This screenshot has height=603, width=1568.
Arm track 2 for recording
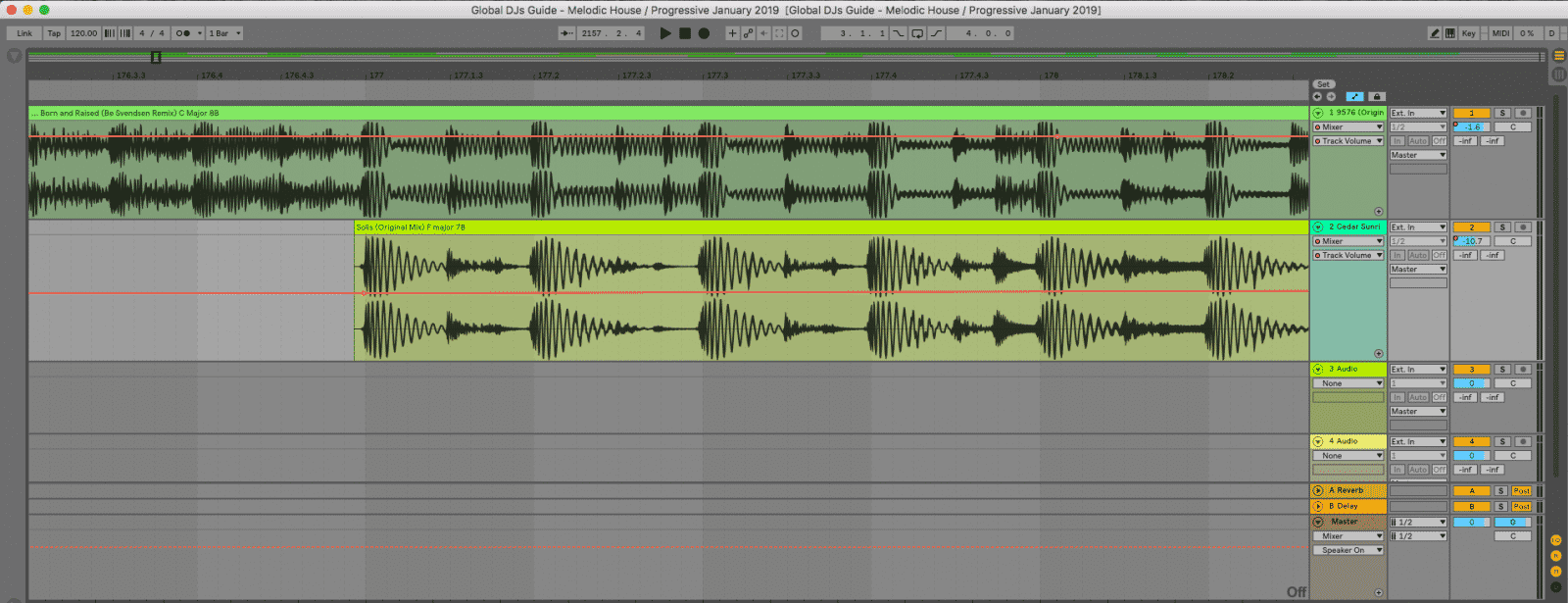tap(1522, 227)
